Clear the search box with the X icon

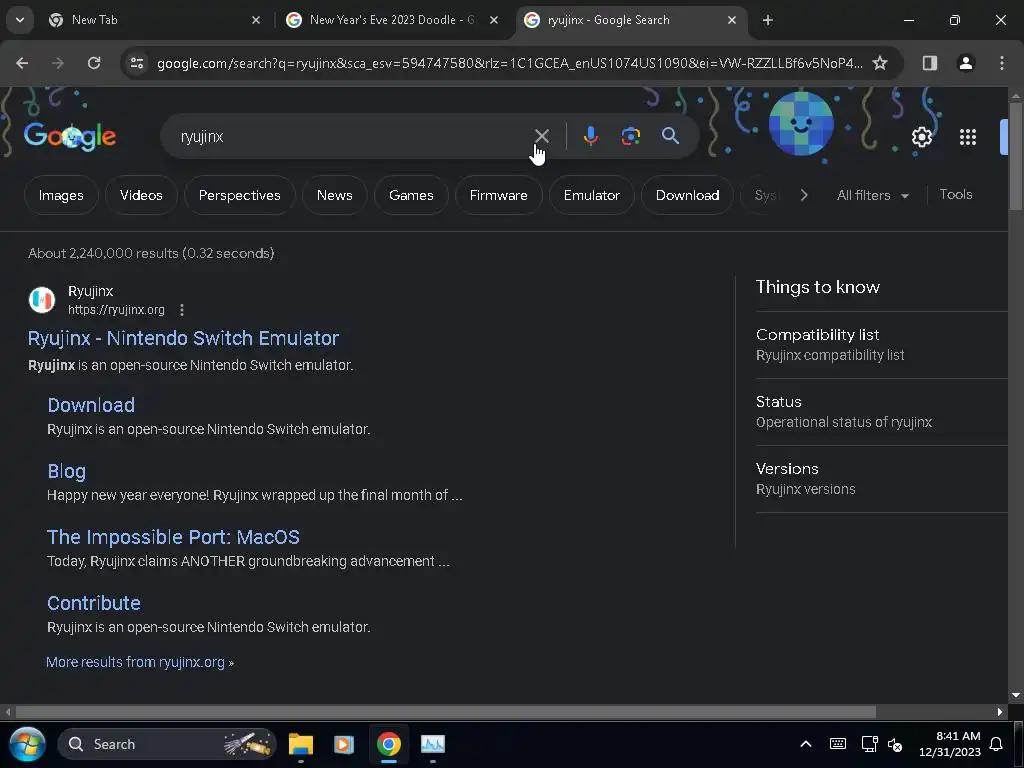541,136
